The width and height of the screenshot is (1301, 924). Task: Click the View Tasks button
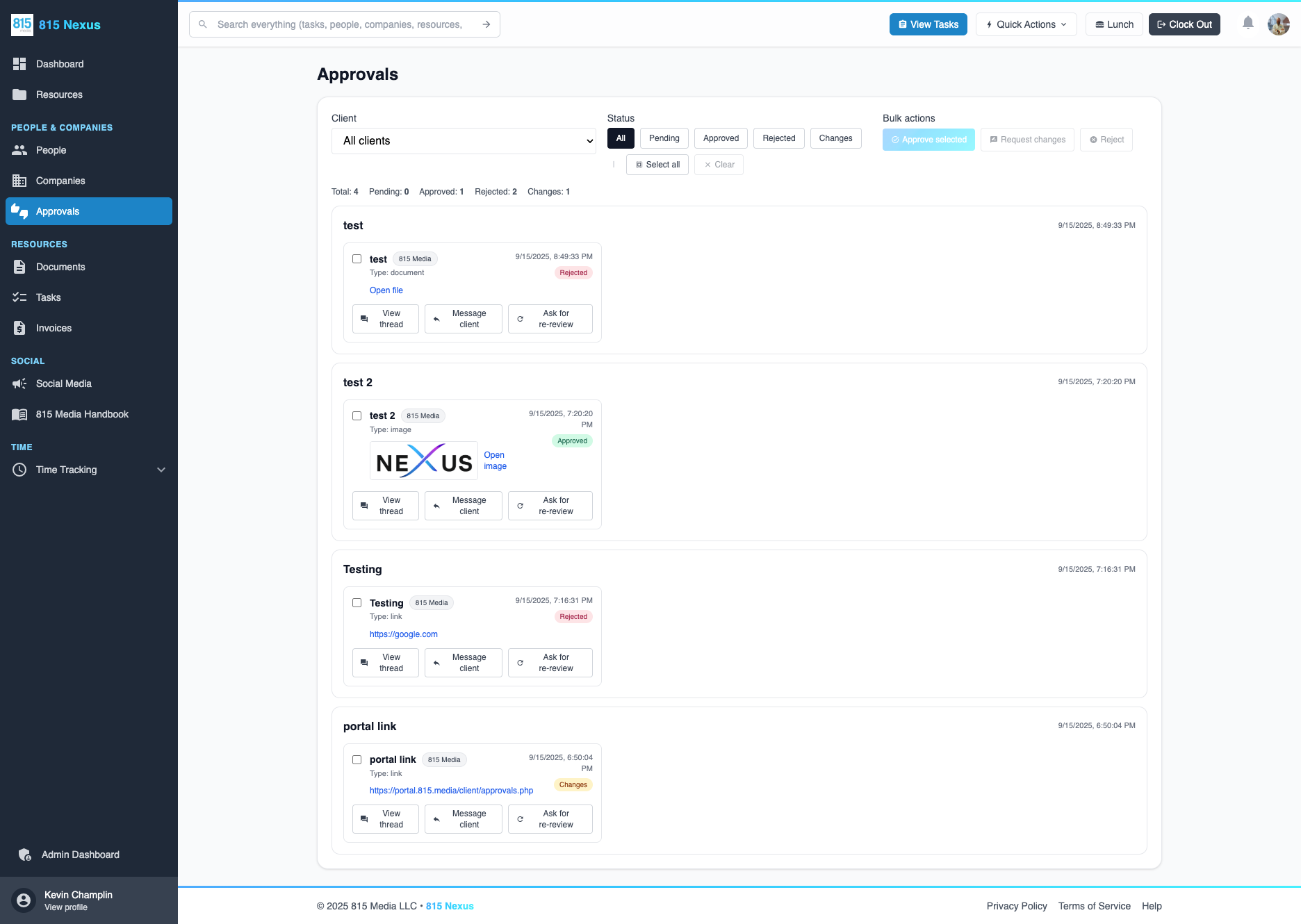point(928,24)
